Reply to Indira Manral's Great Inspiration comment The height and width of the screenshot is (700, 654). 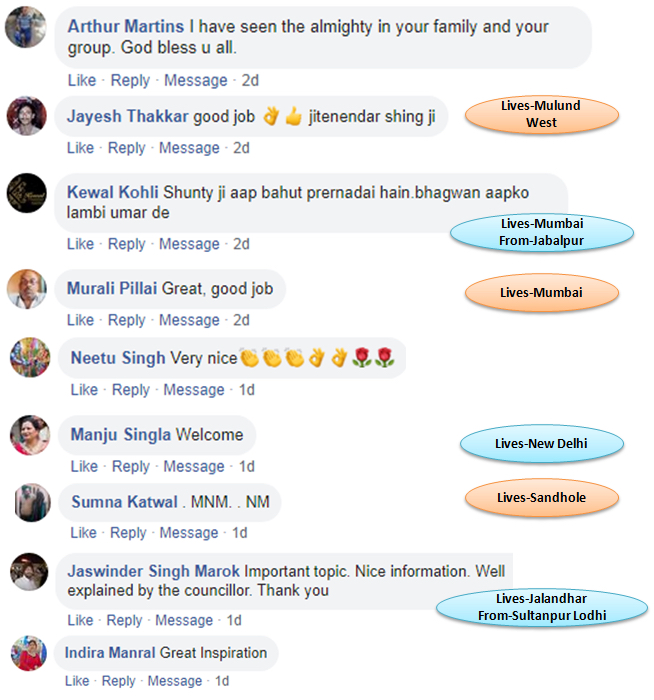tap(118, 681)
